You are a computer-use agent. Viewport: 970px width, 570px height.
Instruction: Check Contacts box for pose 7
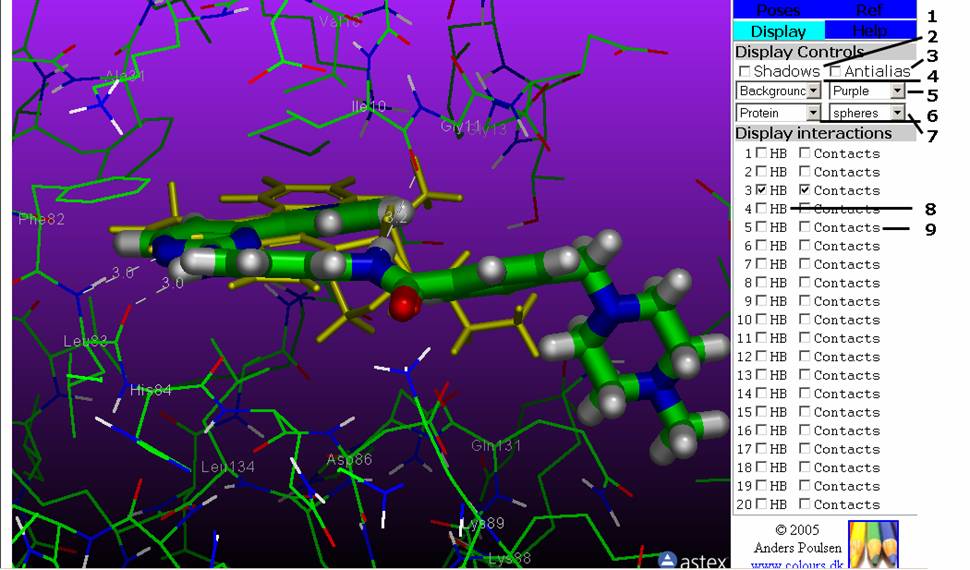click(804, 264)
